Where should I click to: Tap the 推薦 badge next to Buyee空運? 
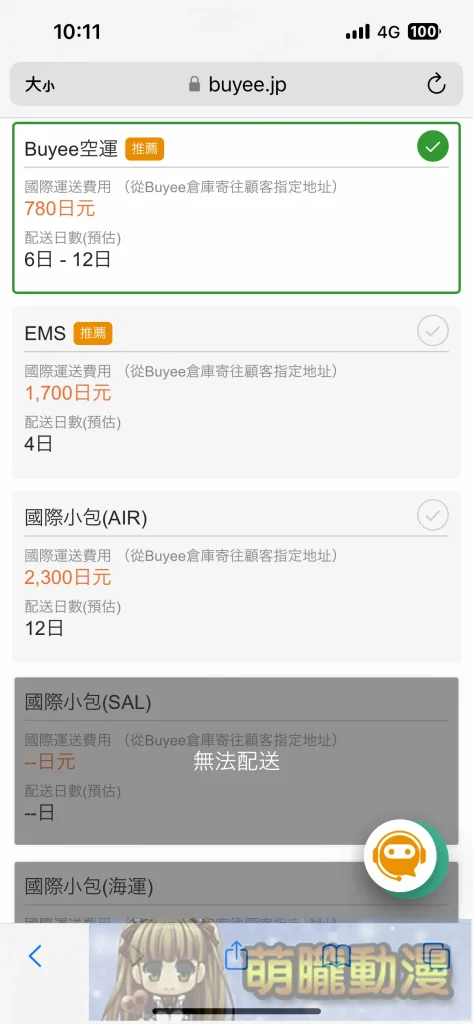pos(144,149)
